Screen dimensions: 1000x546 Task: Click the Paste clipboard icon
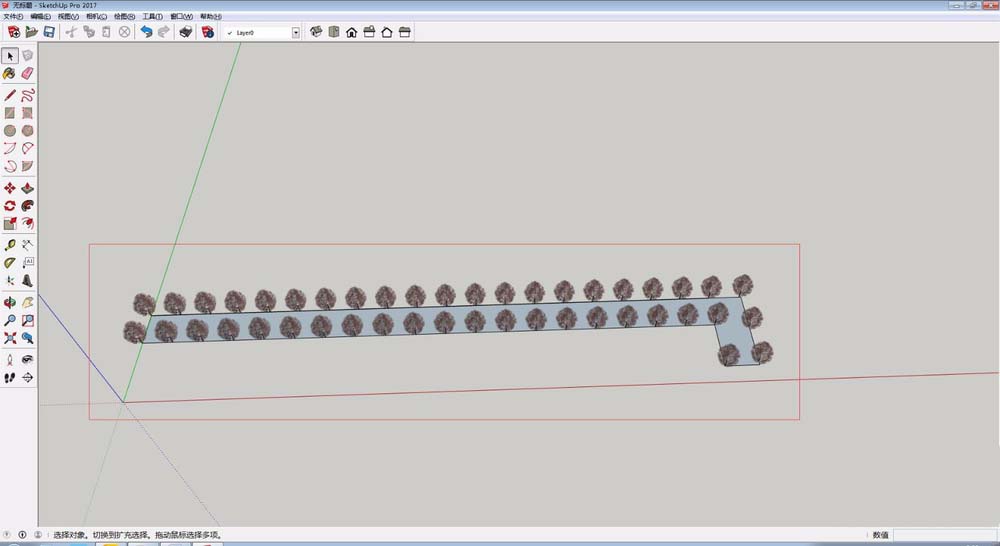[x=107, y=32]
